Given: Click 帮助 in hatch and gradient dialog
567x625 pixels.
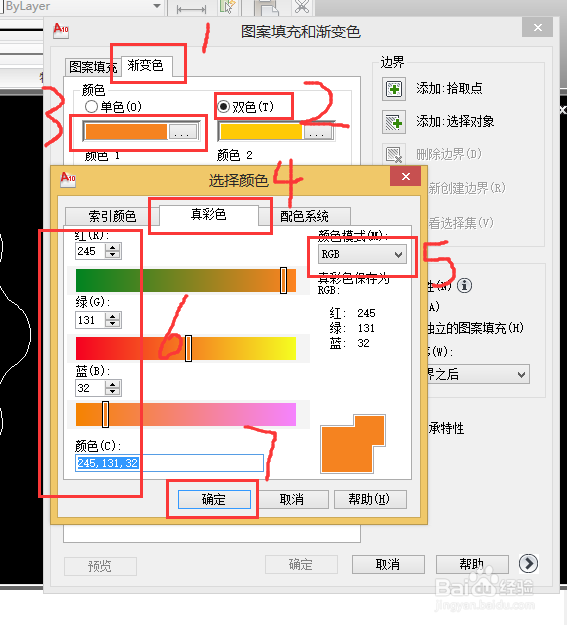Looking at the screenshot, I should 472,564.
